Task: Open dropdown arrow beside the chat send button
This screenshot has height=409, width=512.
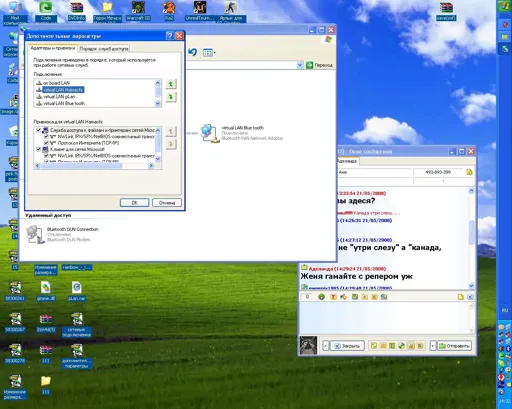Action: coord(433,346)
